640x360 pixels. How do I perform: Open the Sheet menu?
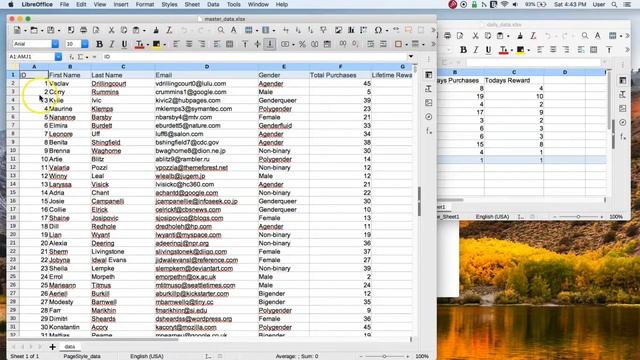point(192,4)
